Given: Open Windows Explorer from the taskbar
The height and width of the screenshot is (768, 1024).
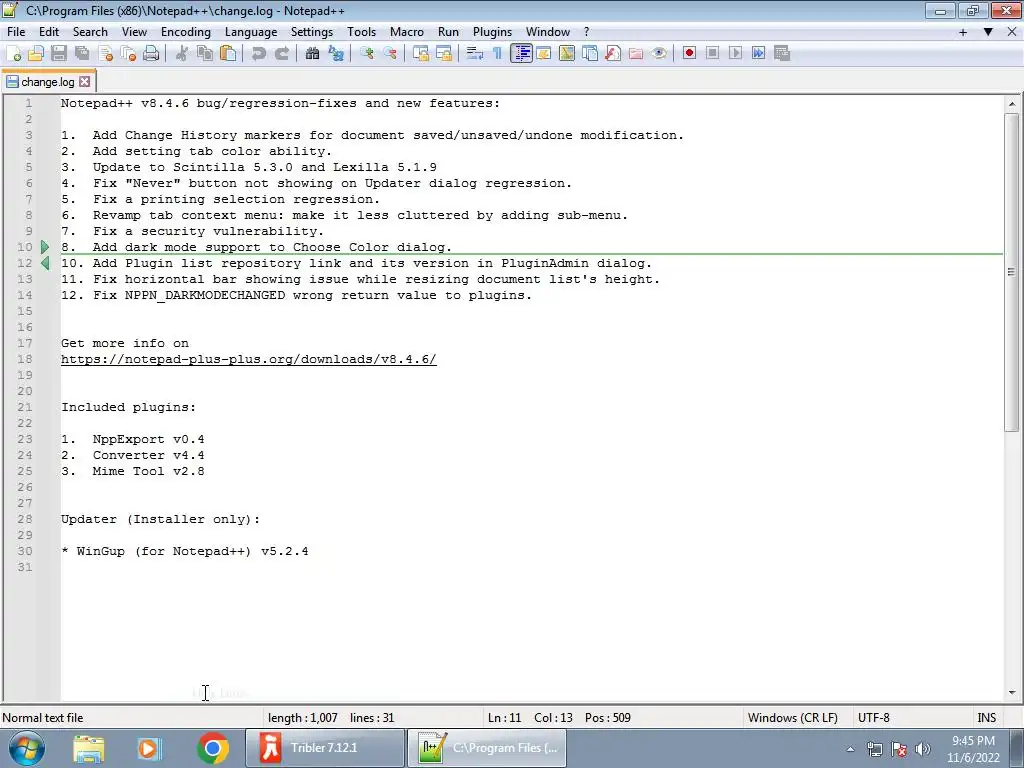Looking at the screenshot, I should [x=88, y=748].
